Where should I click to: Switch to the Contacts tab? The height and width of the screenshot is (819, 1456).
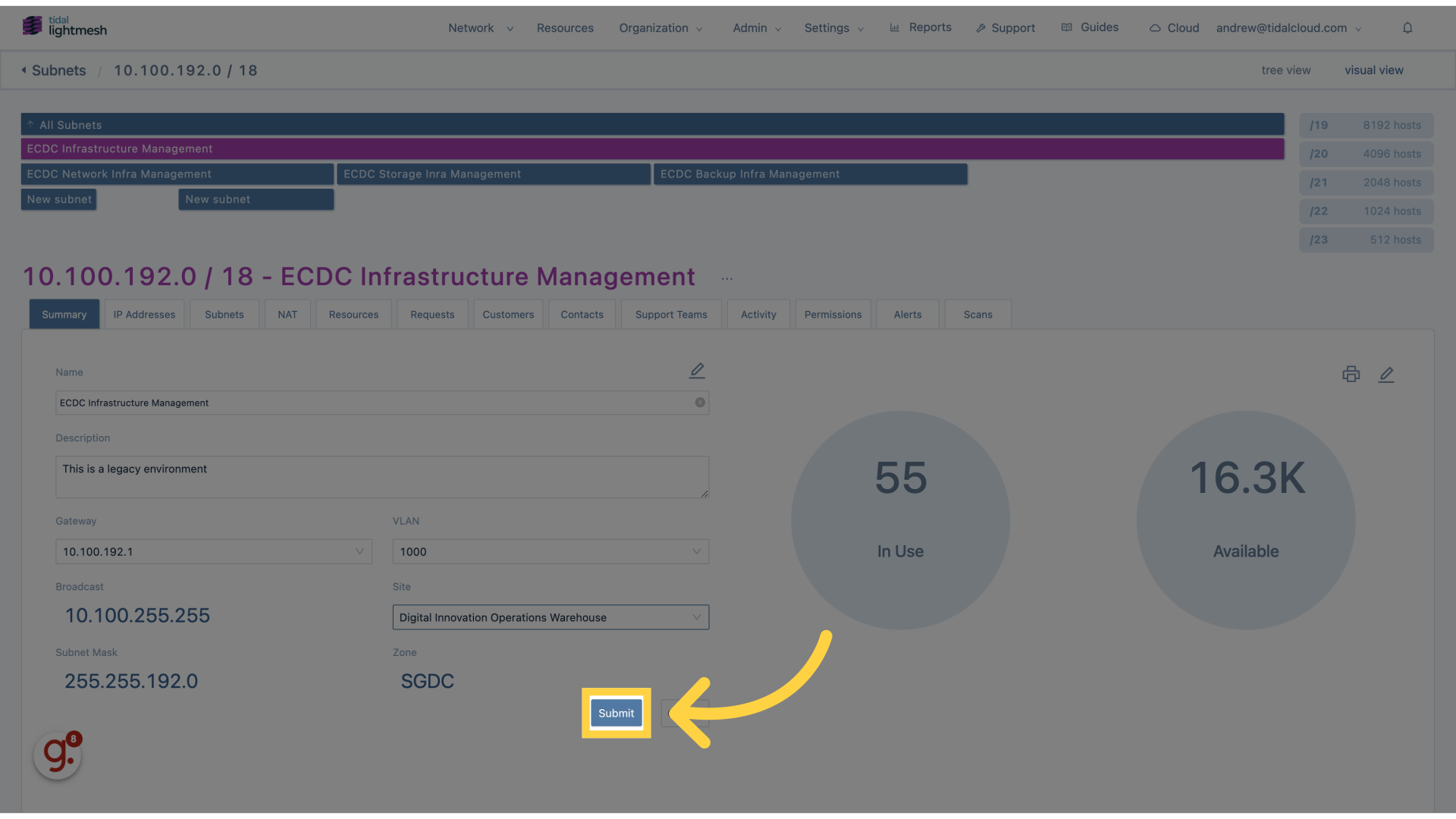tap(582, 314)
